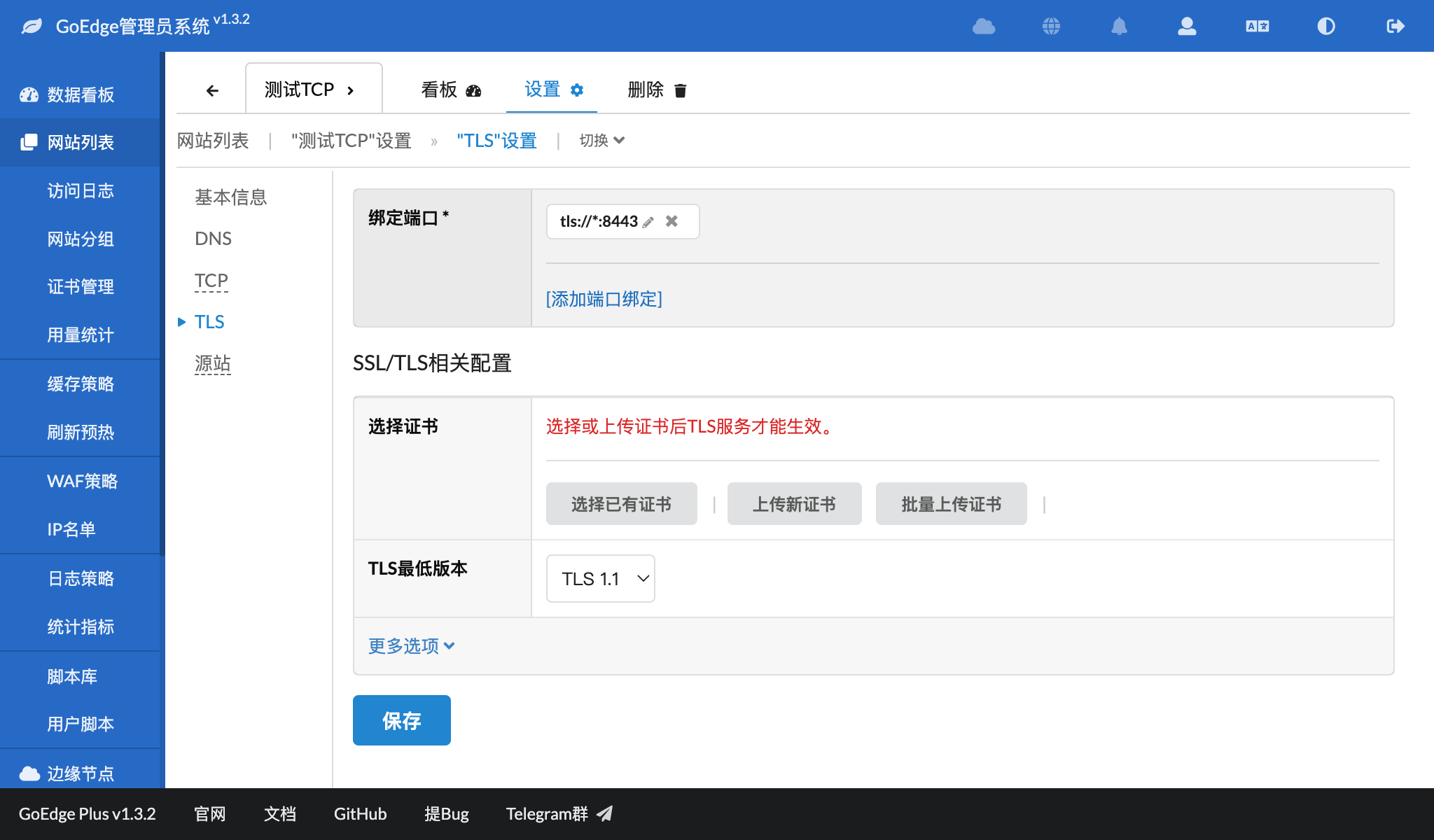Select TLS in settings menu
1434x840 pixels.
pyautogui.click(x=209, y=322)
